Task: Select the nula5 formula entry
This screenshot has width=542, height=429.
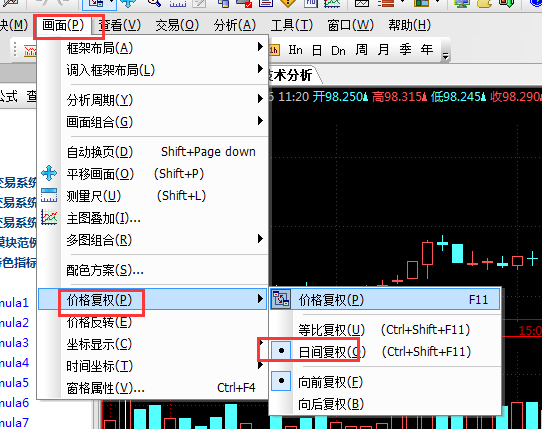Action: point(14,383)
